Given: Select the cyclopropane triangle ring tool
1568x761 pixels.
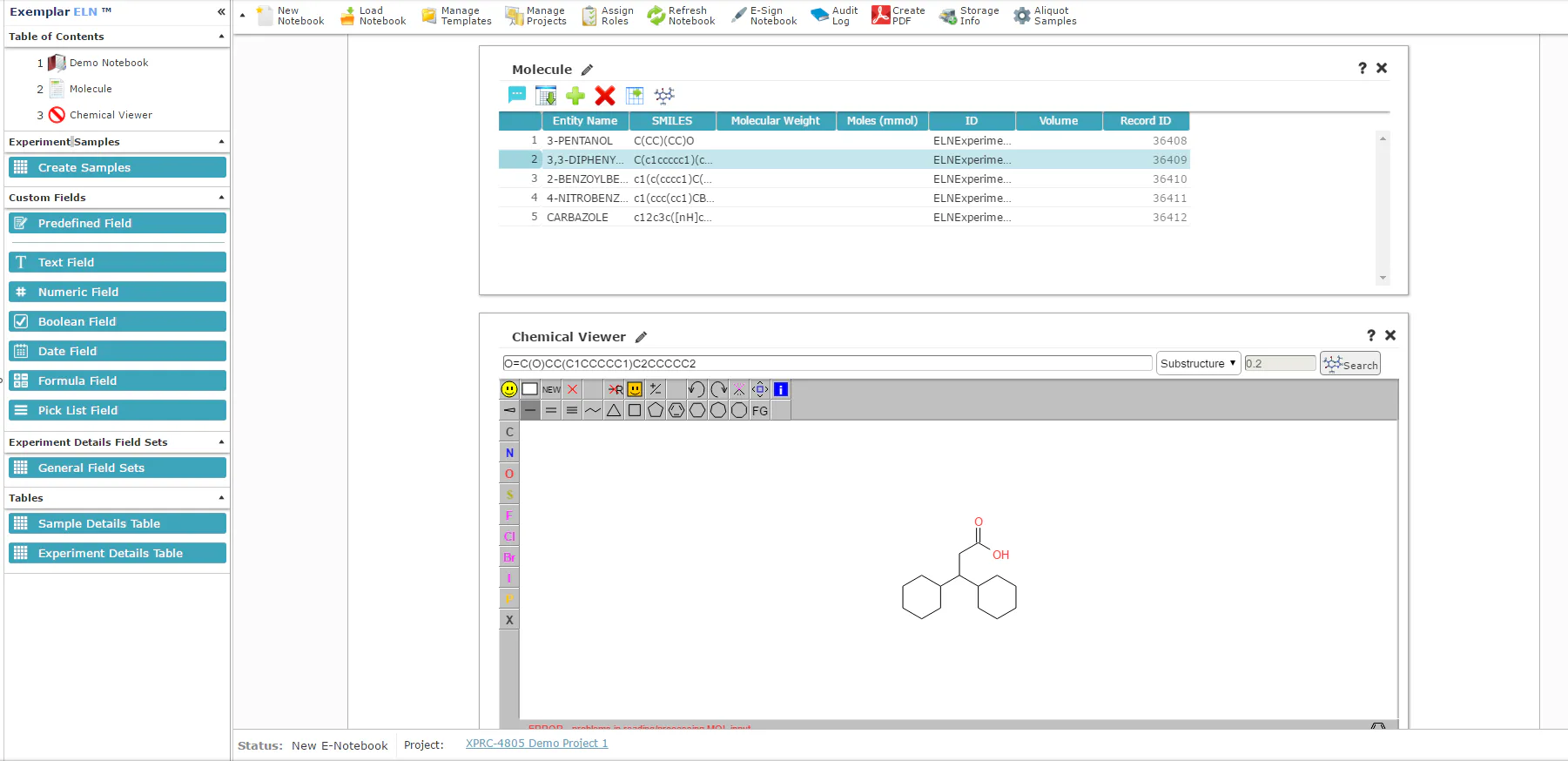Looking at the screenshot, I should tap(614, 410).
